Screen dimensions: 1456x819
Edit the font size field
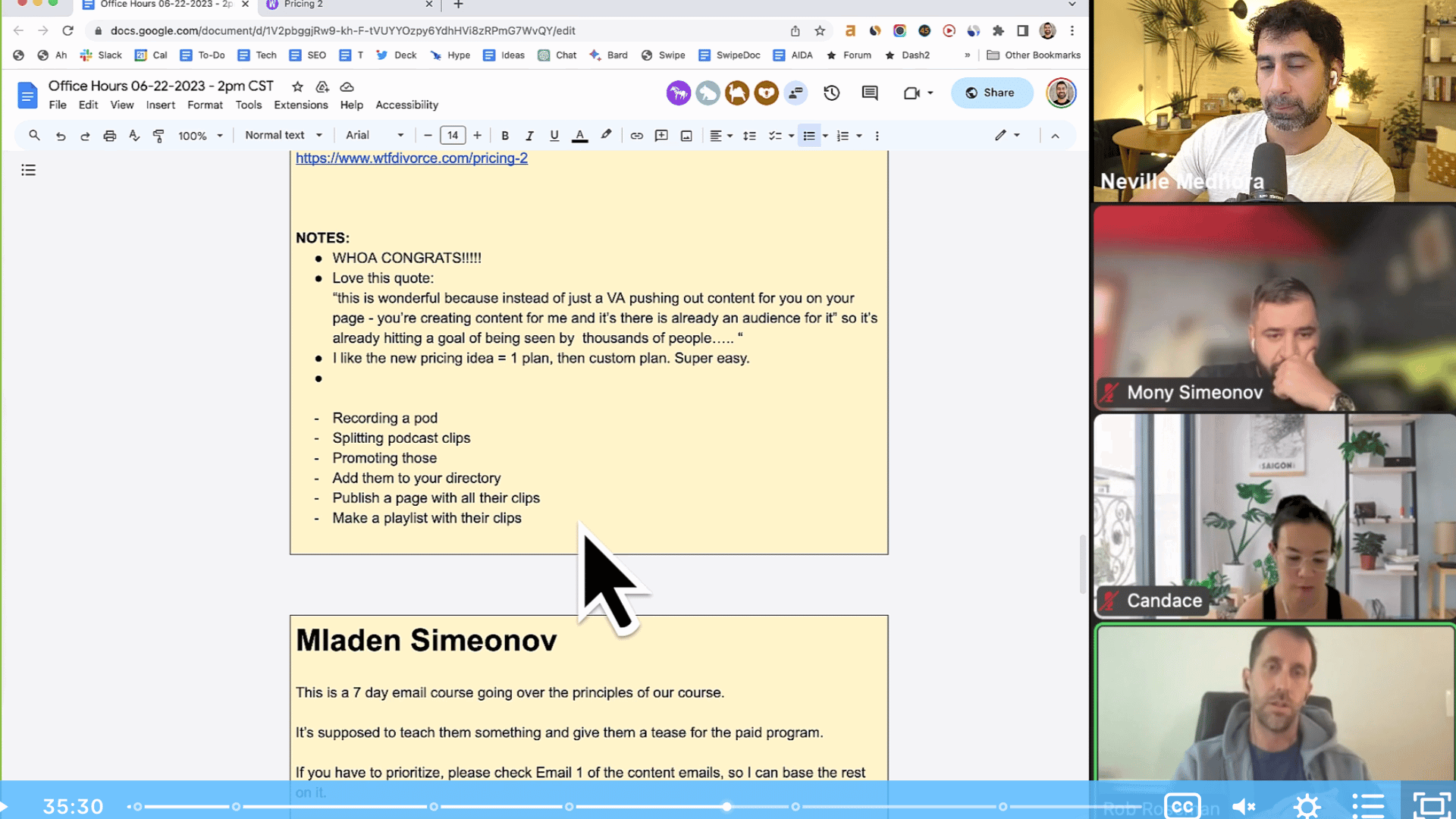[453, 136]
